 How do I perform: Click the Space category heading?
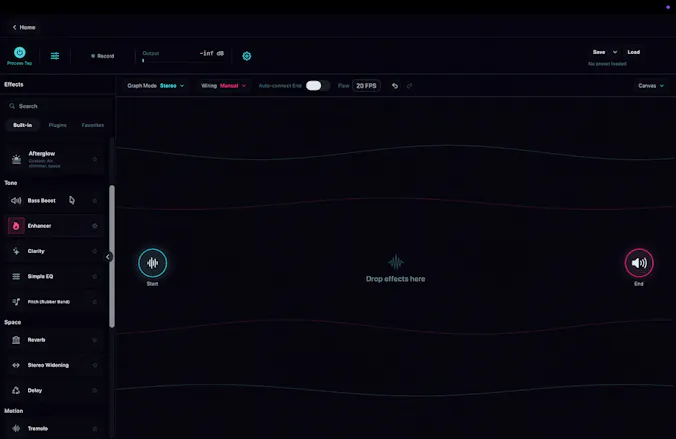point(13,322)
